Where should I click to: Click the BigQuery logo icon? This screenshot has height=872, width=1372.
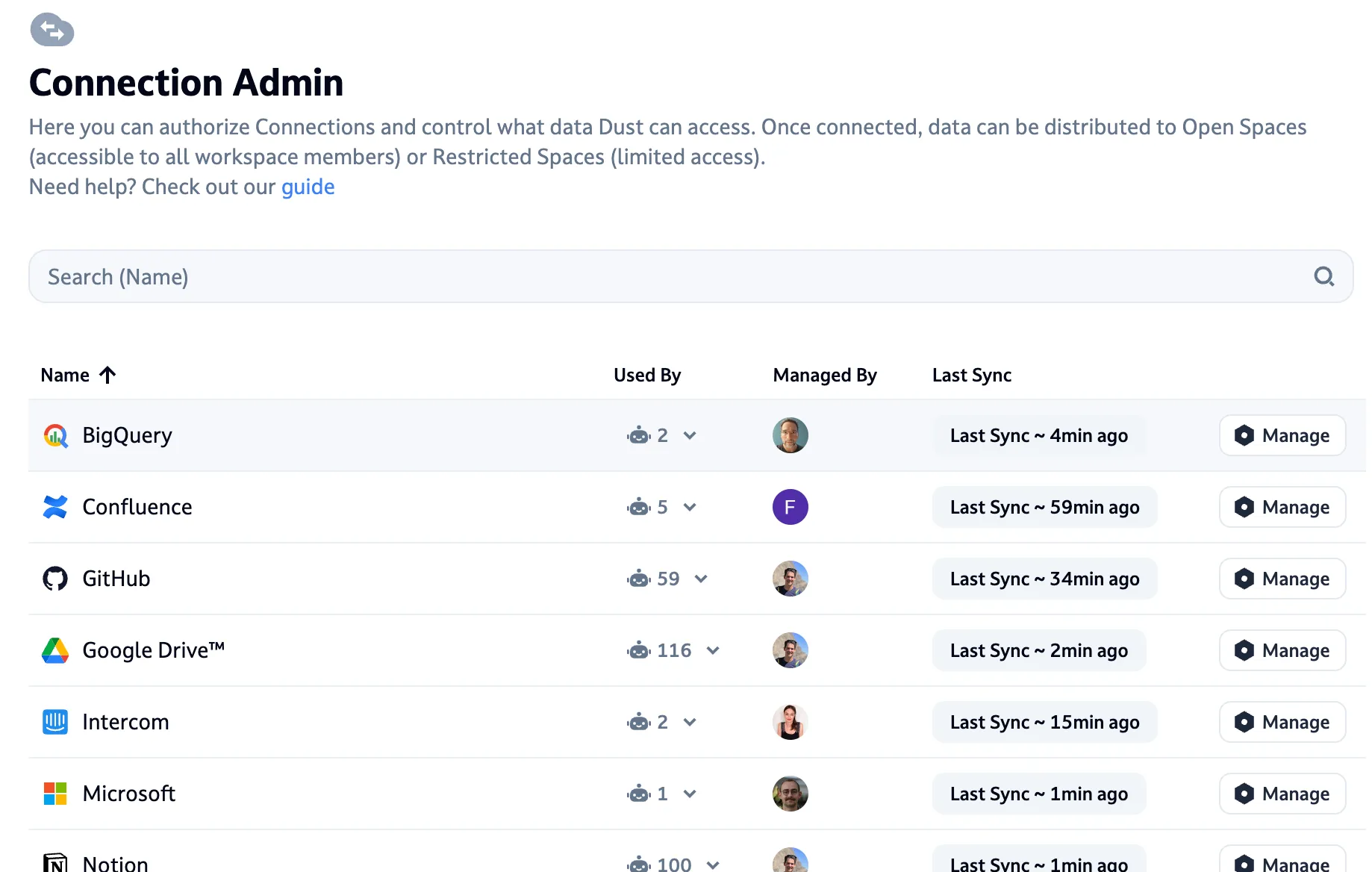(55, 435)
